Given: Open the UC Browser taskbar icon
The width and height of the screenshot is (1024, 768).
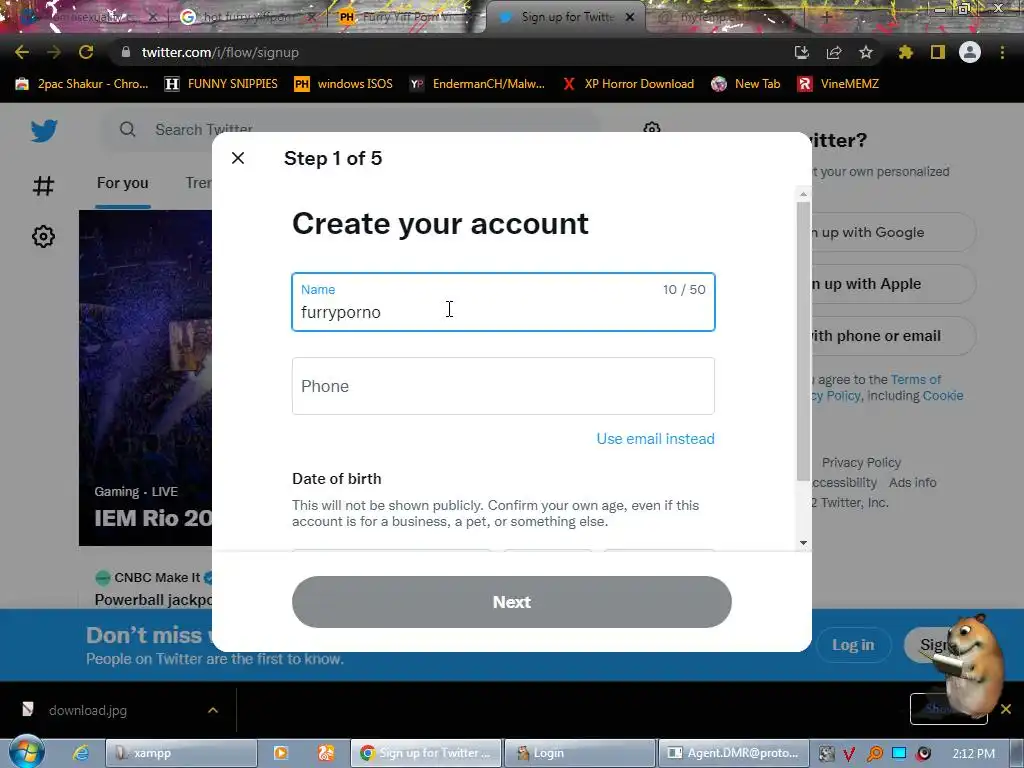Looking at the screenshot, I should point(326,753).
